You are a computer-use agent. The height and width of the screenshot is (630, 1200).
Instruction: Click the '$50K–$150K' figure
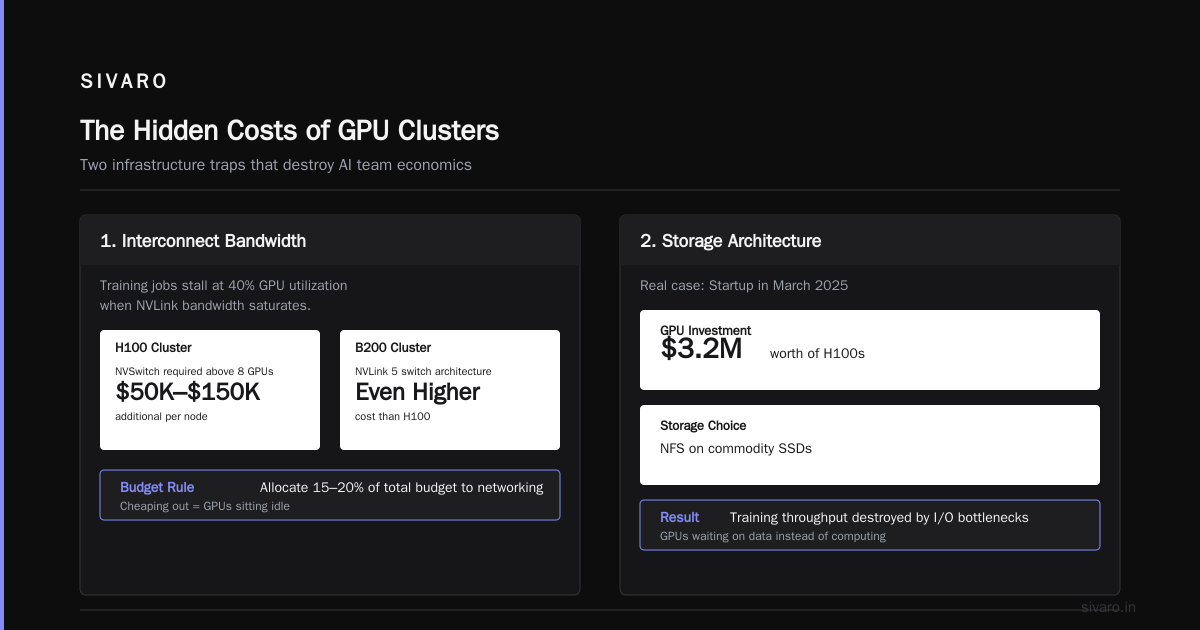(x=187, y=392)
